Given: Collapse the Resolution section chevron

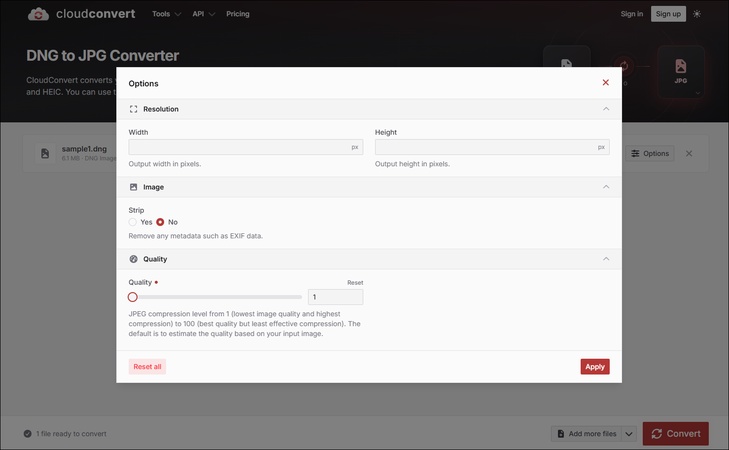Looking at the screenshot, I should coord(606,109).
